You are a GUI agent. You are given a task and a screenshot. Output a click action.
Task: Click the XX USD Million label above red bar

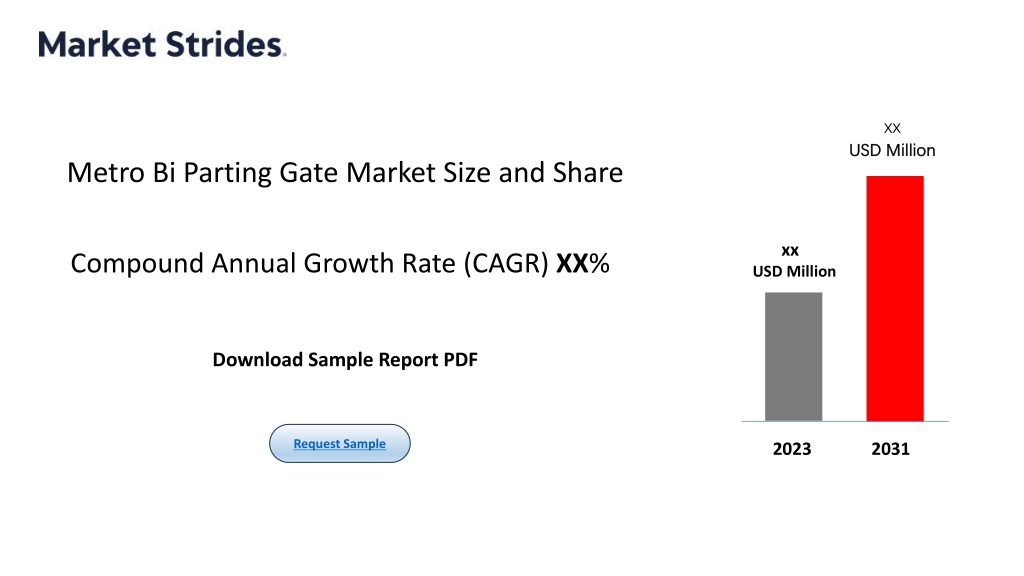point(892,140)
